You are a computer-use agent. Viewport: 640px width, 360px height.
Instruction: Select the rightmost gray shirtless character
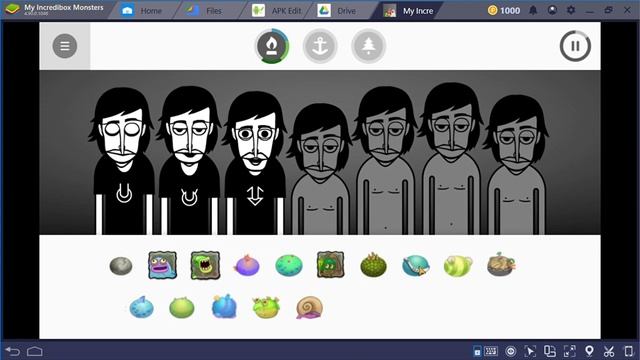516,165
